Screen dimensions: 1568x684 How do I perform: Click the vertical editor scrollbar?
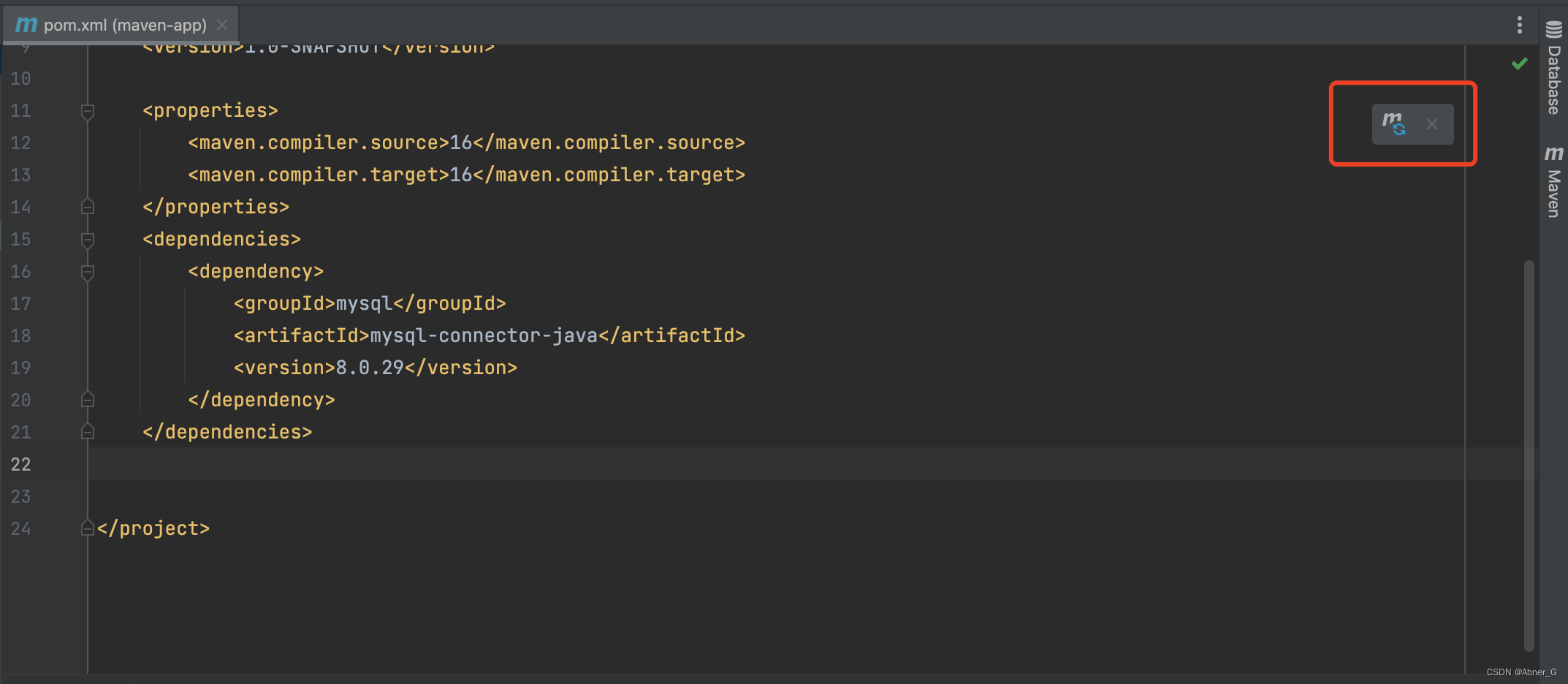point(1529,455)
